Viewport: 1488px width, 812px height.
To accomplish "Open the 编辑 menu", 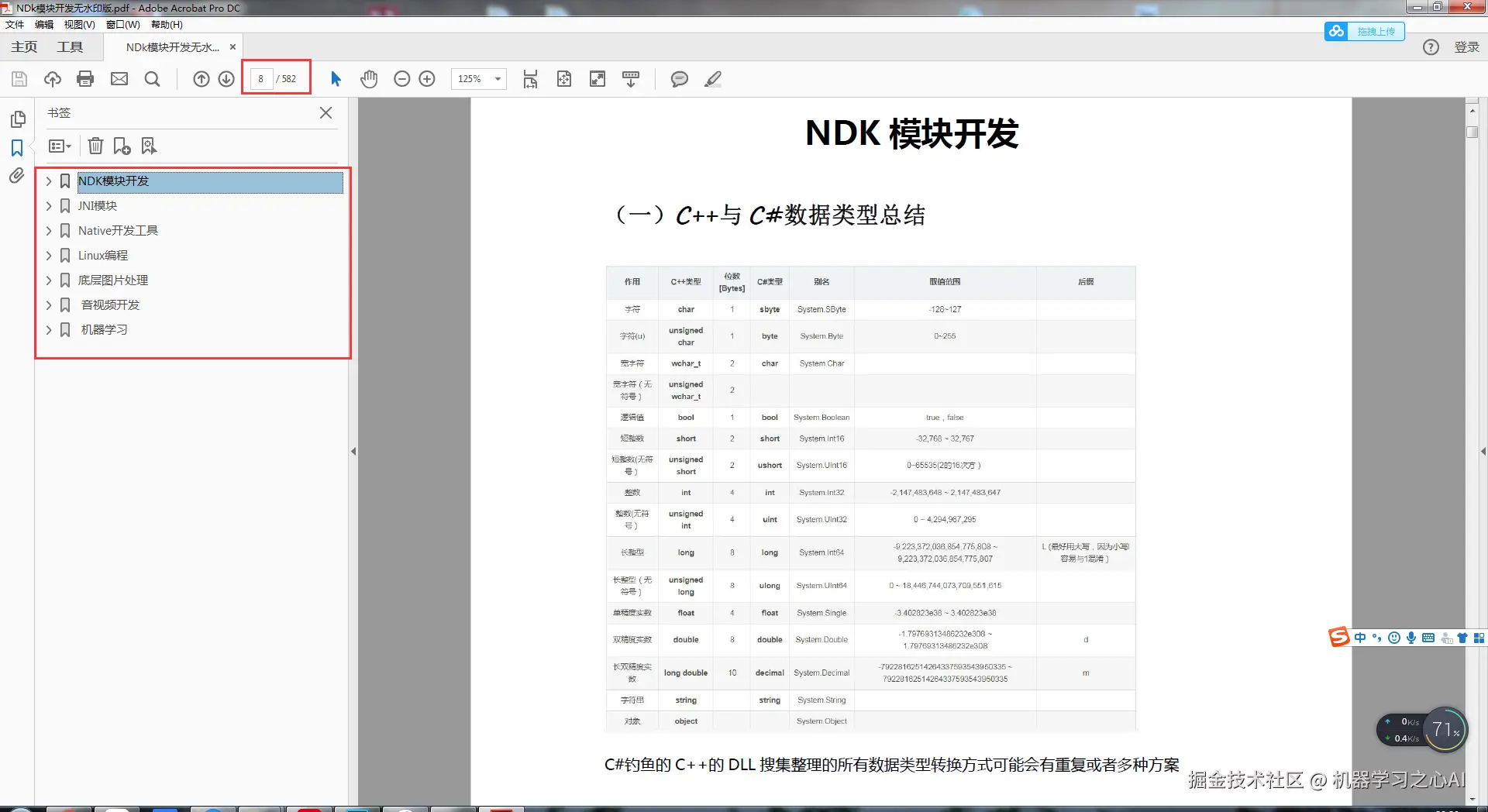I will tap(44, 25).
